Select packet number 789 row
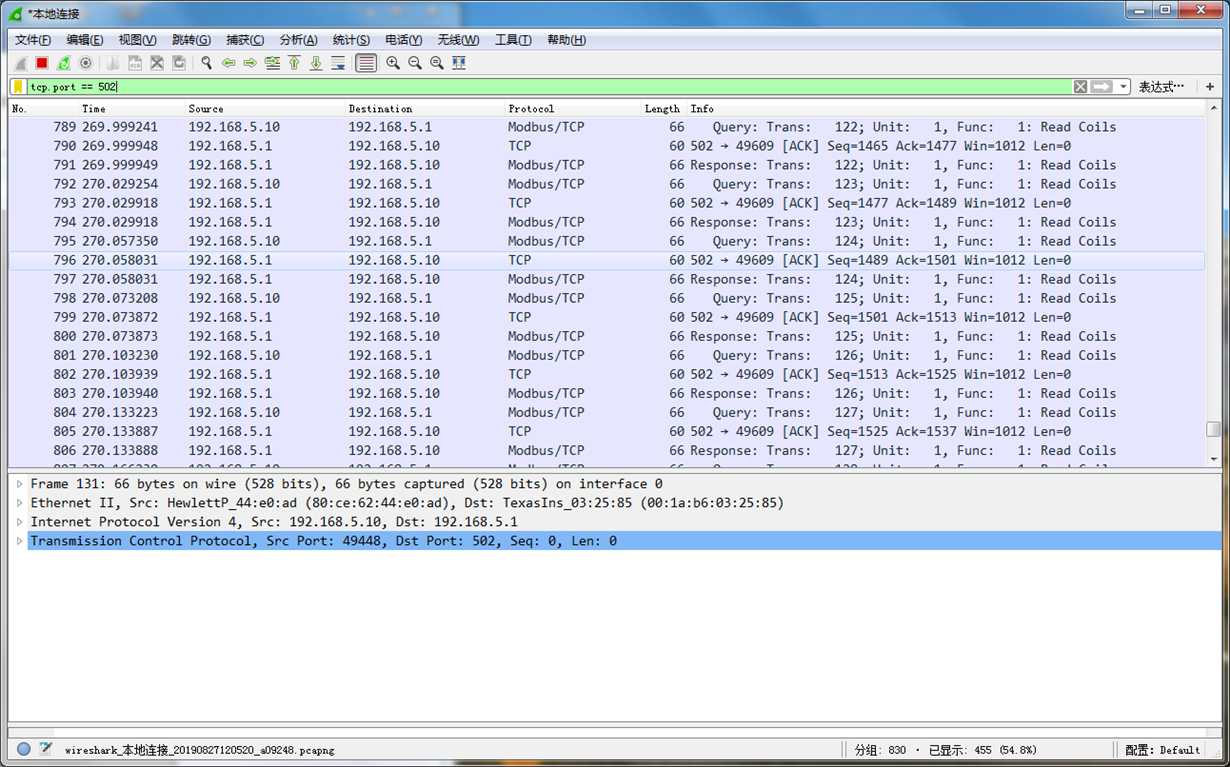 point(607,127)
